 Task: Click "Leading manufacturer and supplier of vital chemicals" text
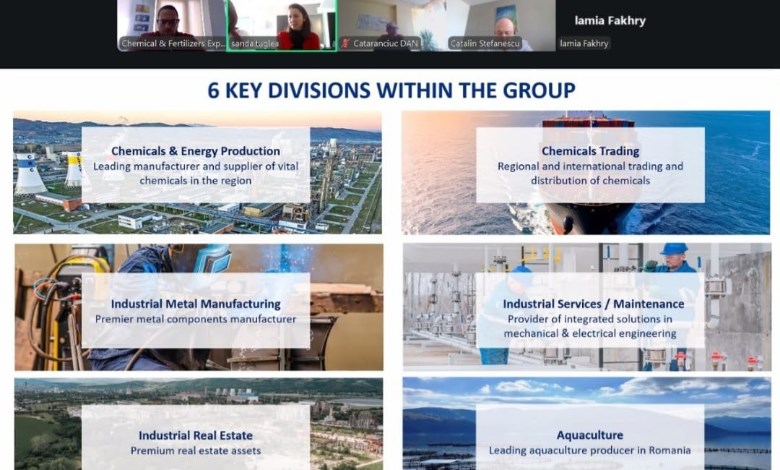click(195, 174)
